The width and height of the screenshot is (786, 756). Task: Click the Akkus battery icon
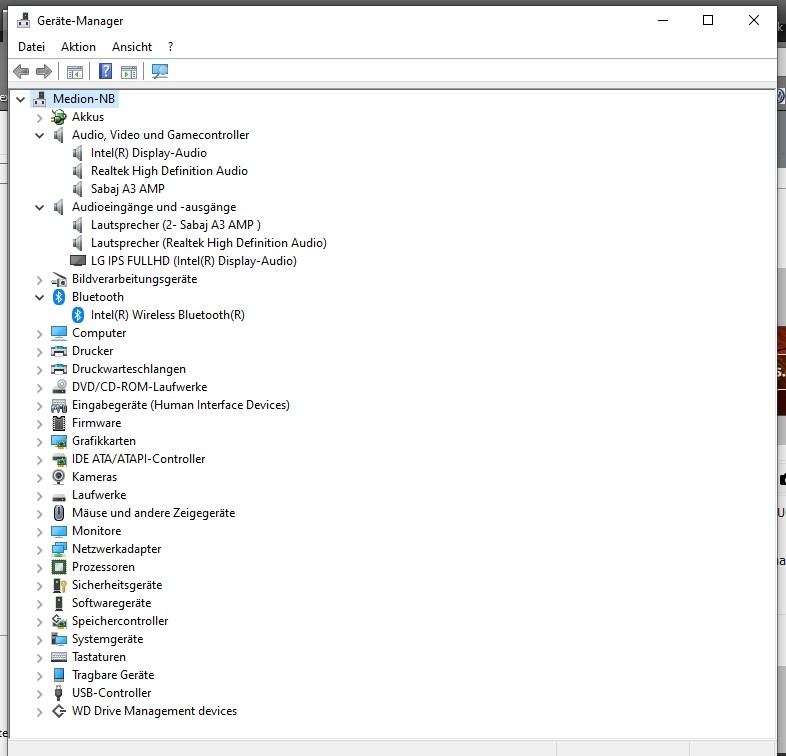pyautogui.click(x=59, y=117)
